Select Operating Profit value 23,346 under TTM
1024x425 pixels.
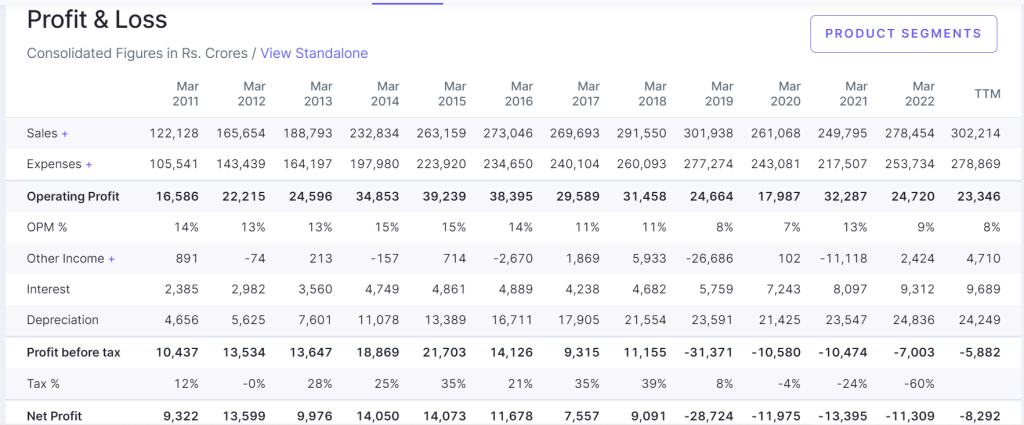(979, 197)
